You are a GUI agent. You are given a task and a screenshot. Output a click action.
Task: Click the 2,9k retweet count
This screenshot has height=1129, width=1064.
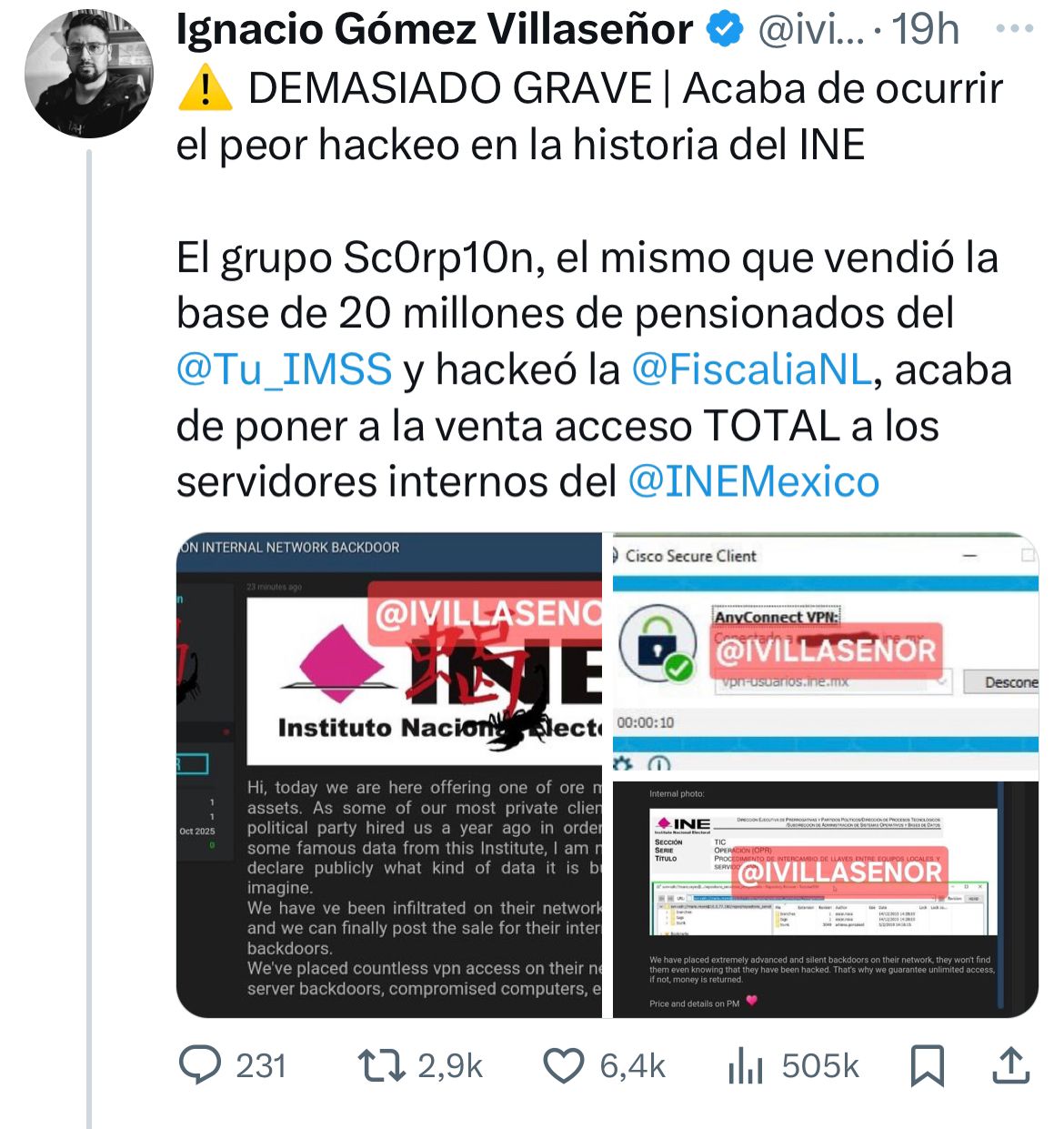pos(450,1065)
